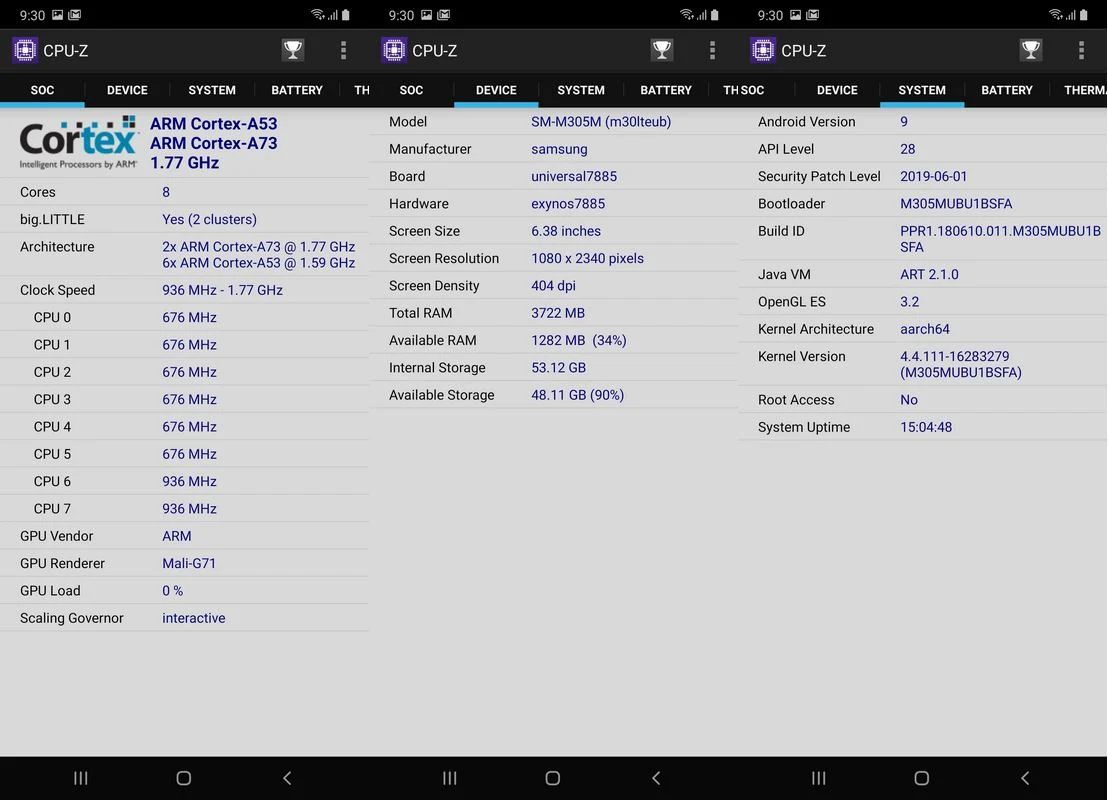The height and width of the screenshot is (800, 1108).
Task: Tap Wi-Fi status icon in left screen
Action: click(x=317, y=14)
